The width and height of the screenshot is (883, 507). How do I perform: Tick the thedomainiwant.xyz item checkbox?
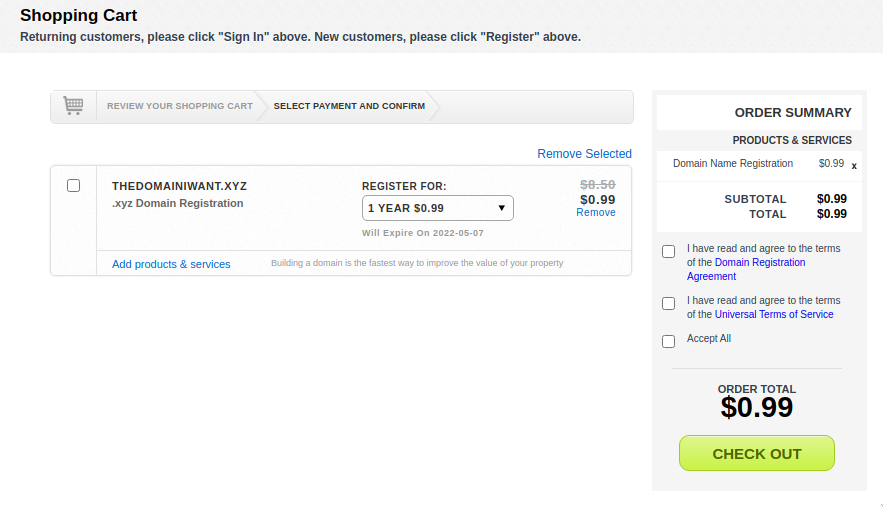pos(73,185)
